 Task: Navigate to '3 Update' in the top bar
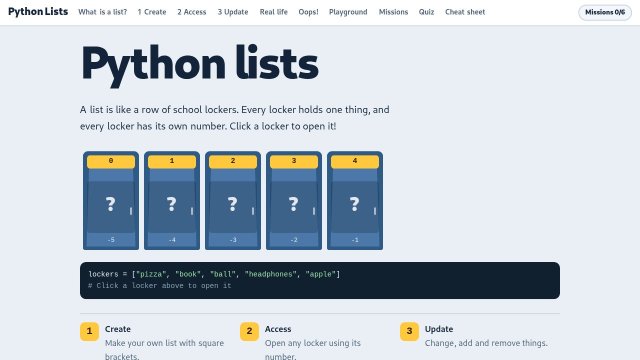pos(233,12)
